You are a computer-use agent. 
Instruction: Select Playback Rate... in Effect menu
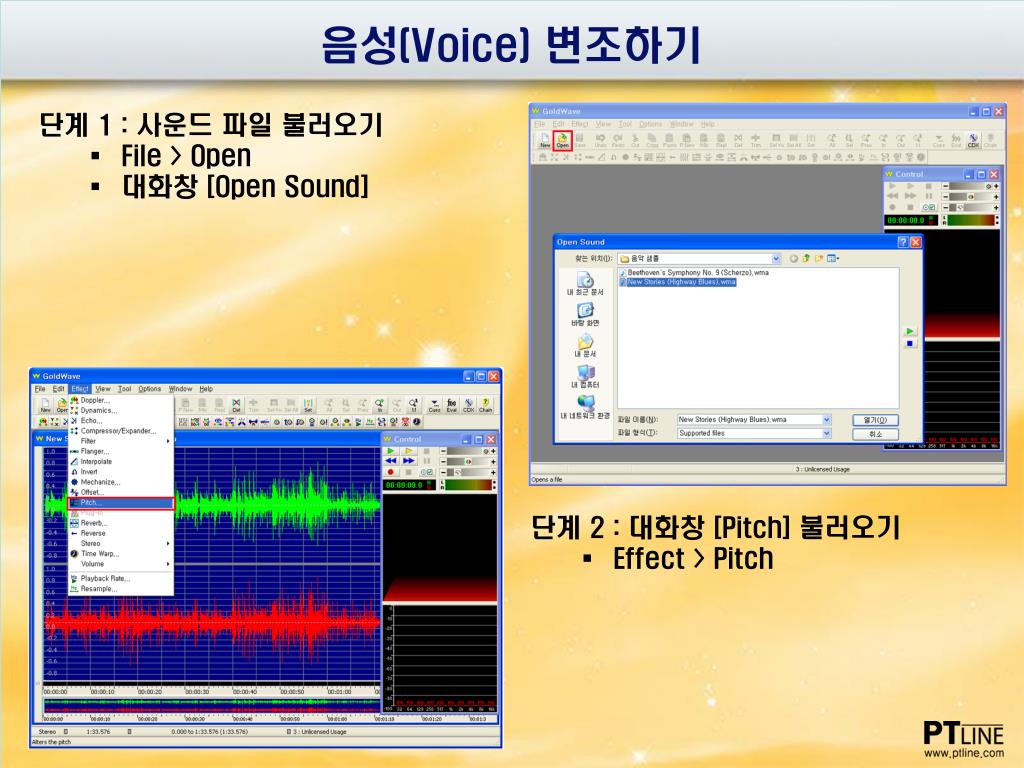tap(120, 578)
